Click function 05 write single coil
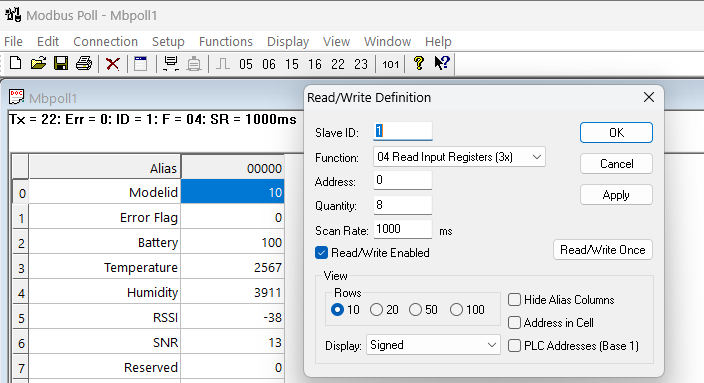Viewport: 704px width, 383px height. point(246,64)
